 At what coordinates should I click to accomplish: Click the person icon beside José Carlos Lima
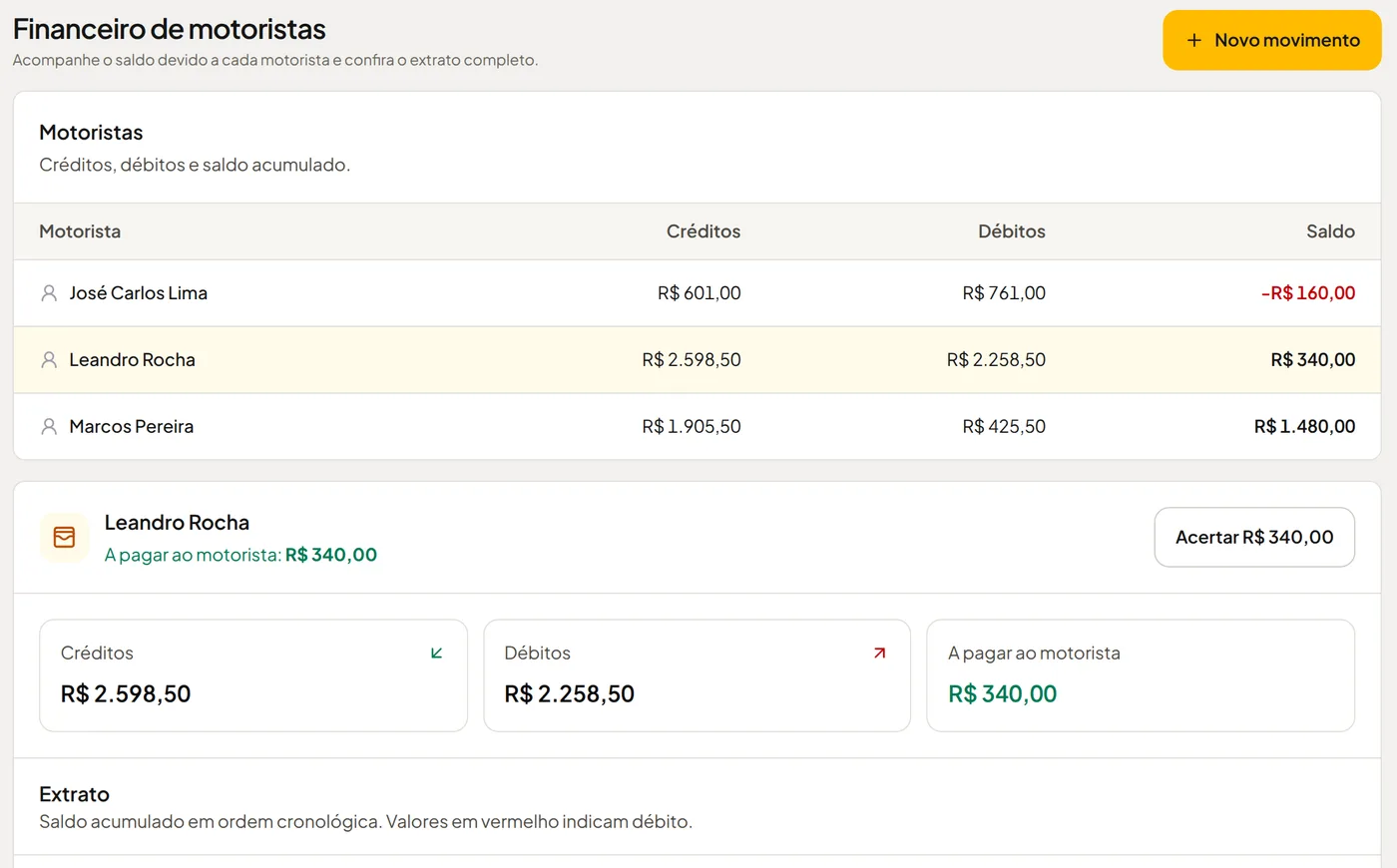click(x=49, y=293)
